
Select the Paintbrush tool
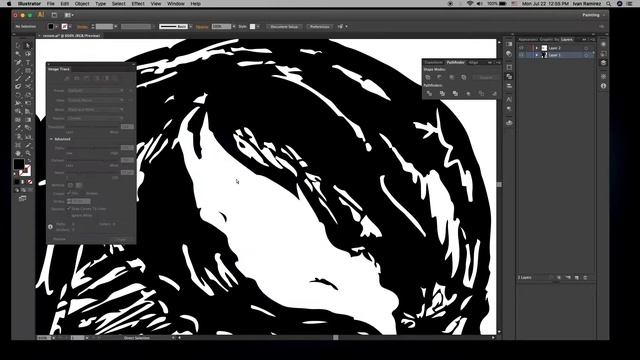[x=18, y=78]
